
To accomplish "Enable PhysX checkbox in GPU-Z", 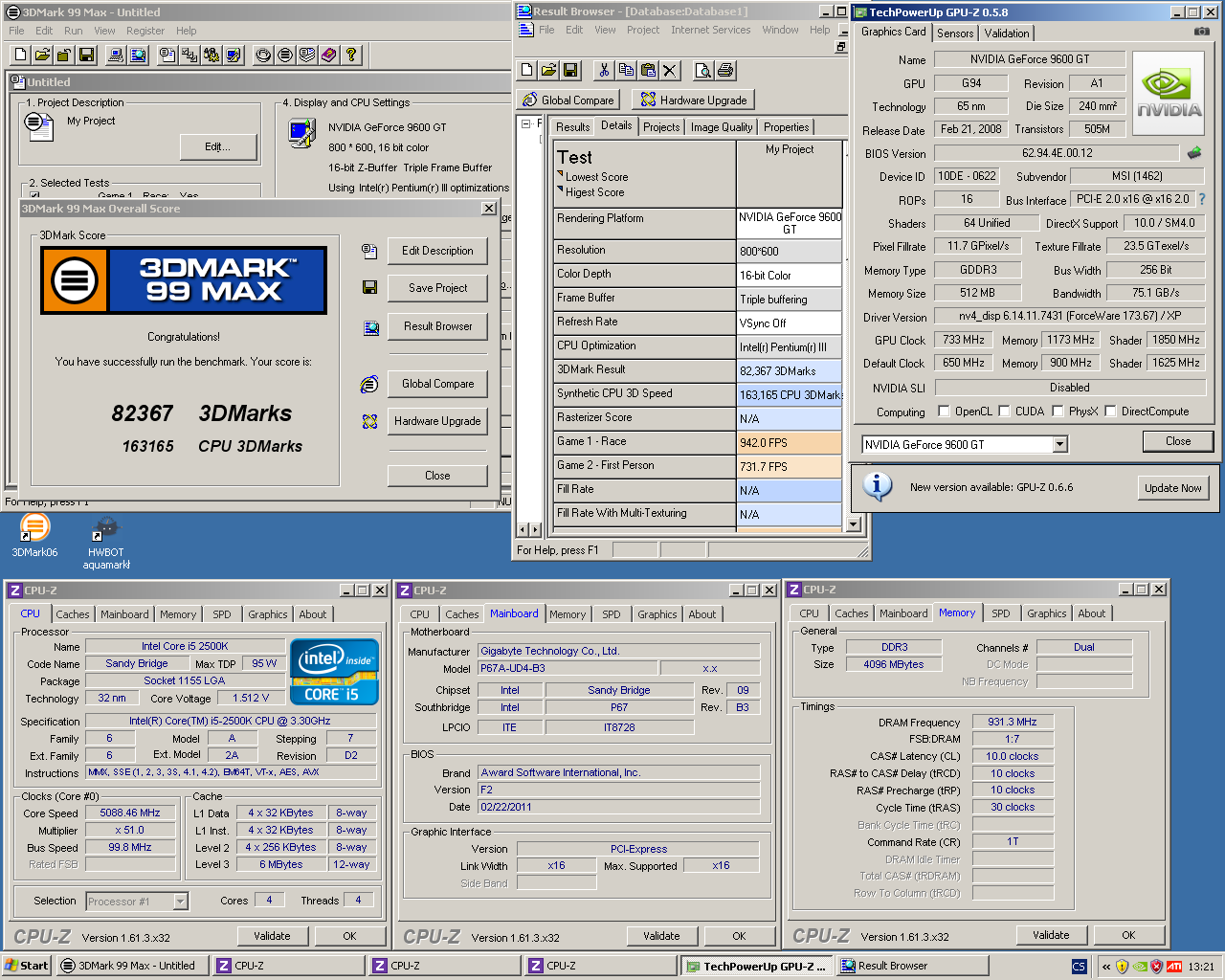I will click(1058, 412).
